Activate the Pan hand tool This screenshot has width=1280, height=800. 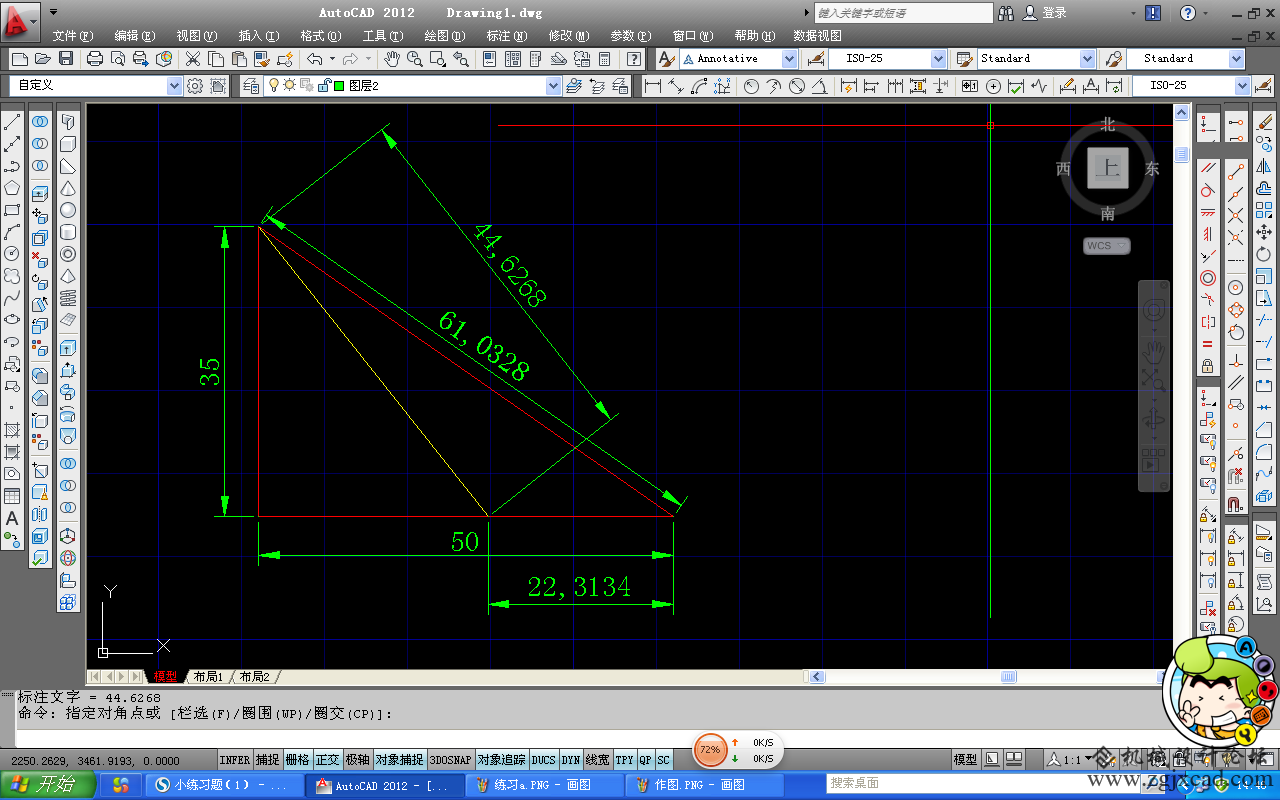(392, 59)
